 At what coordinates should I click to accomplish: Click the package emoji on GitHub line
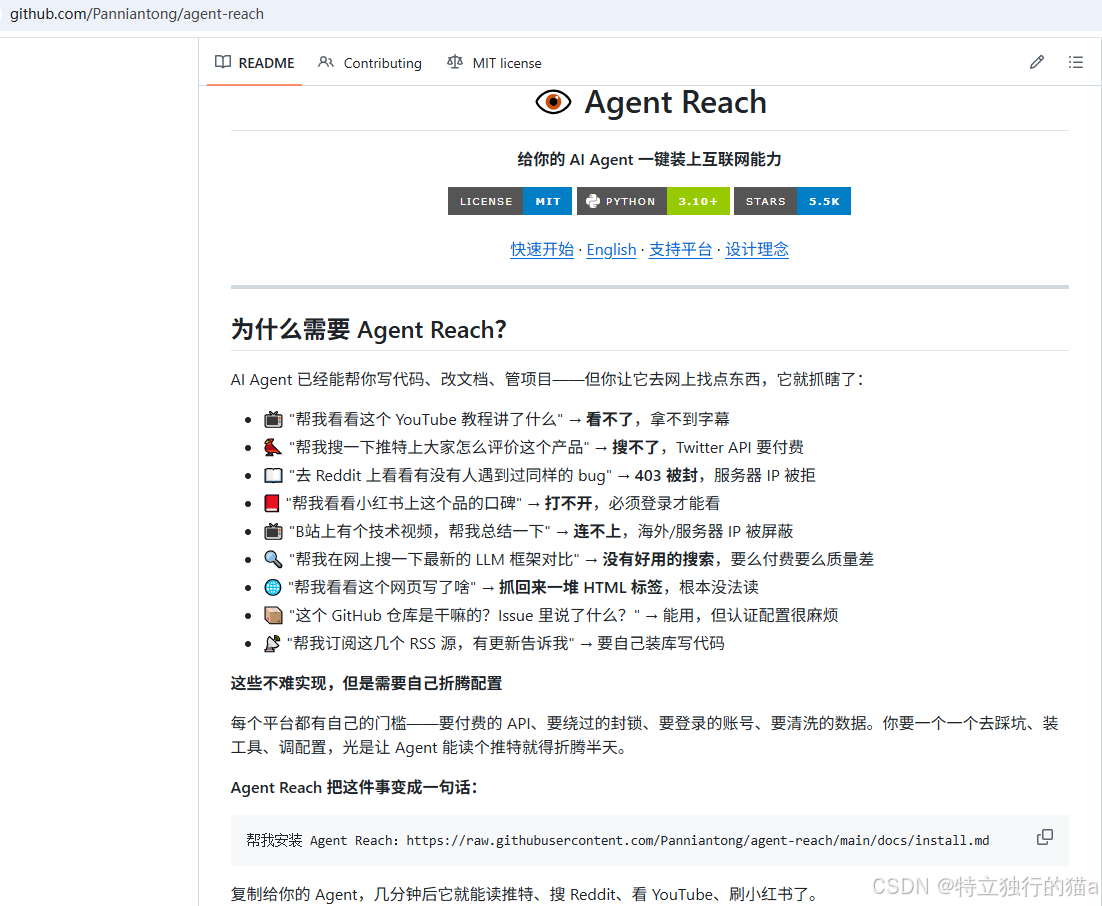pyautogui.click(x=273, y=615)
